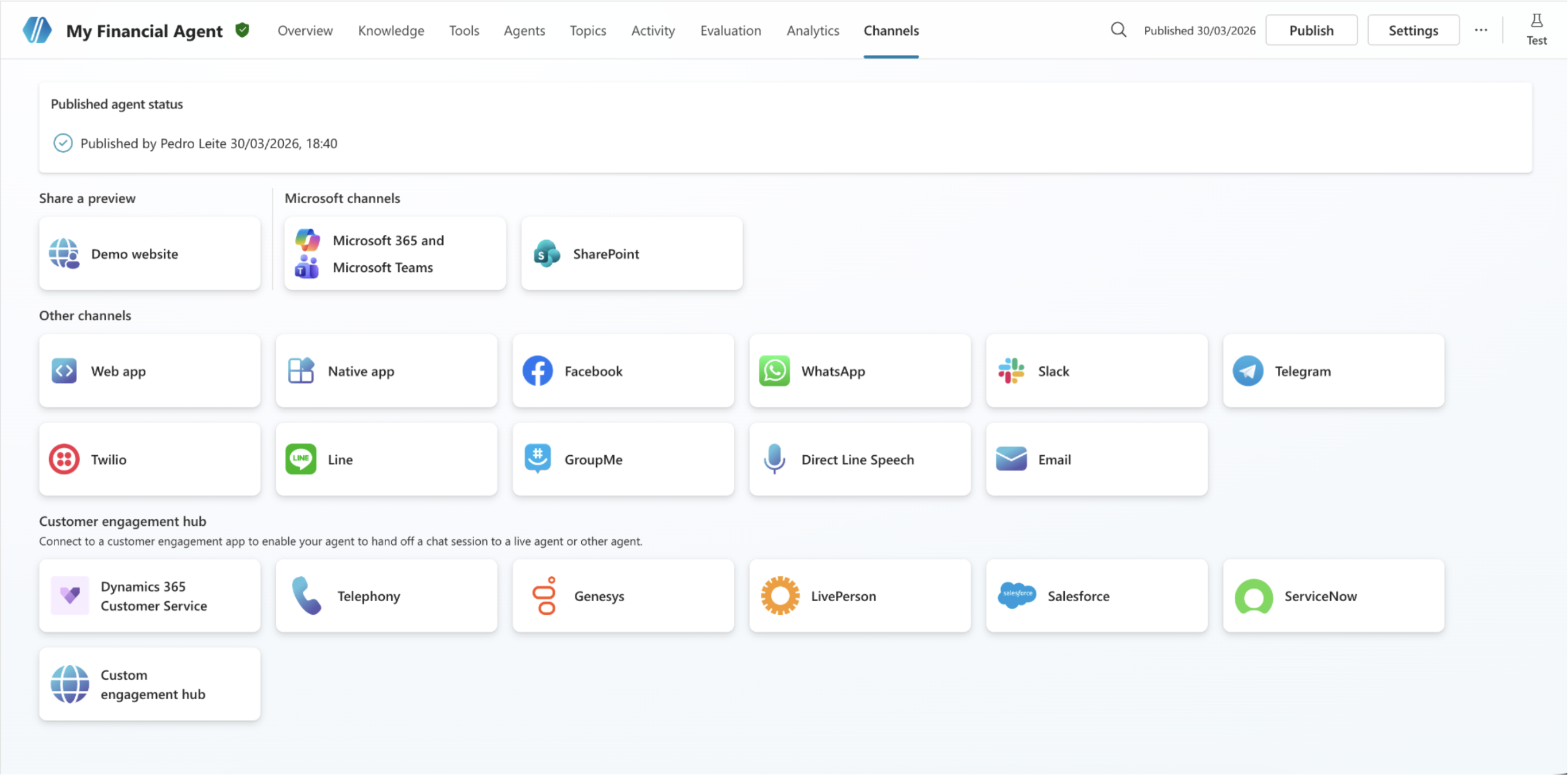The width and height of the screenshot is (1568, 775).
Task: Select the Telegram channel
Action: 1334,370
